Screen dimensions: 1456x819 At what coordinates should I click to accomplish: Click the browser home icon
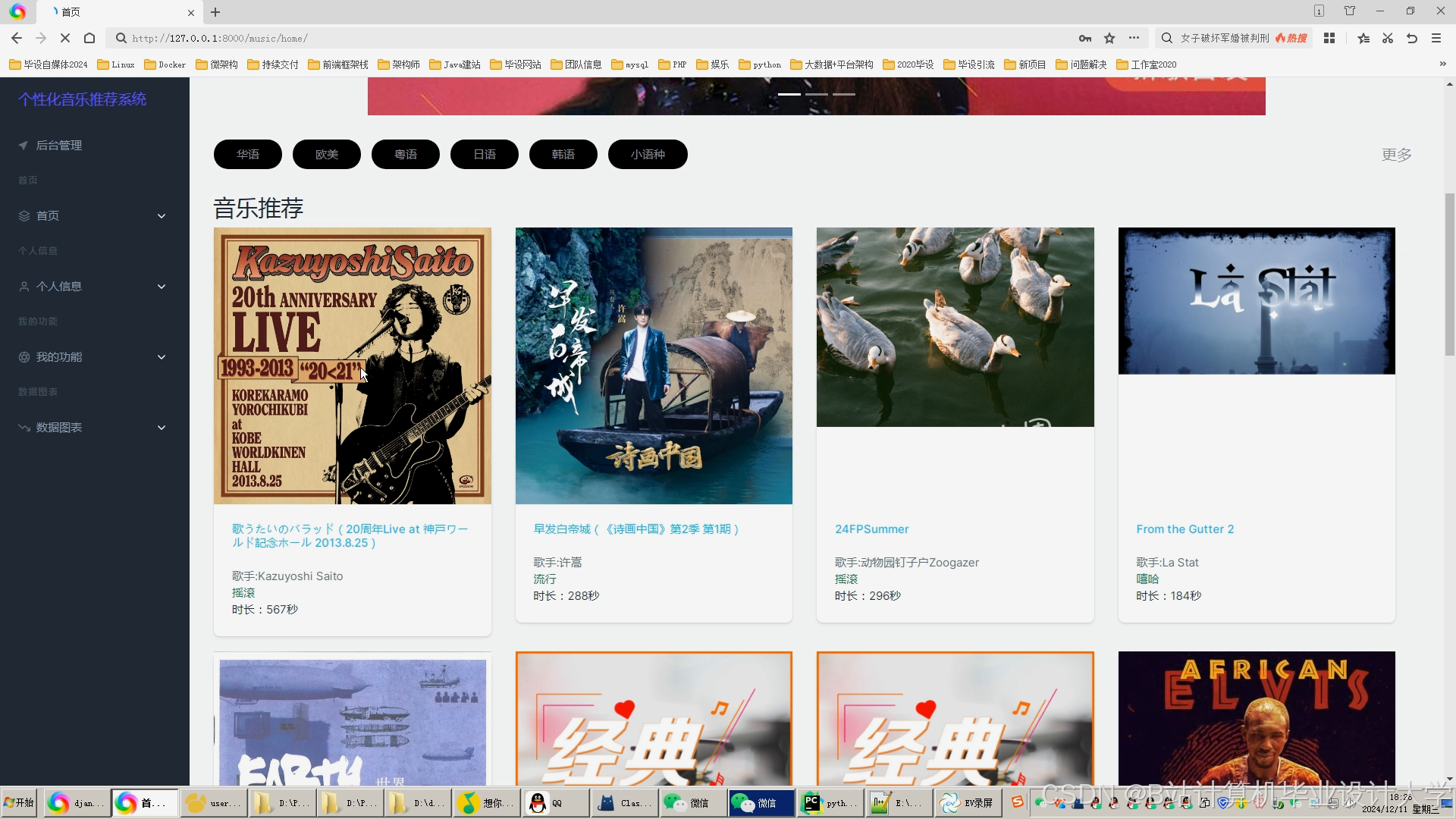click(x=89, y=38)
